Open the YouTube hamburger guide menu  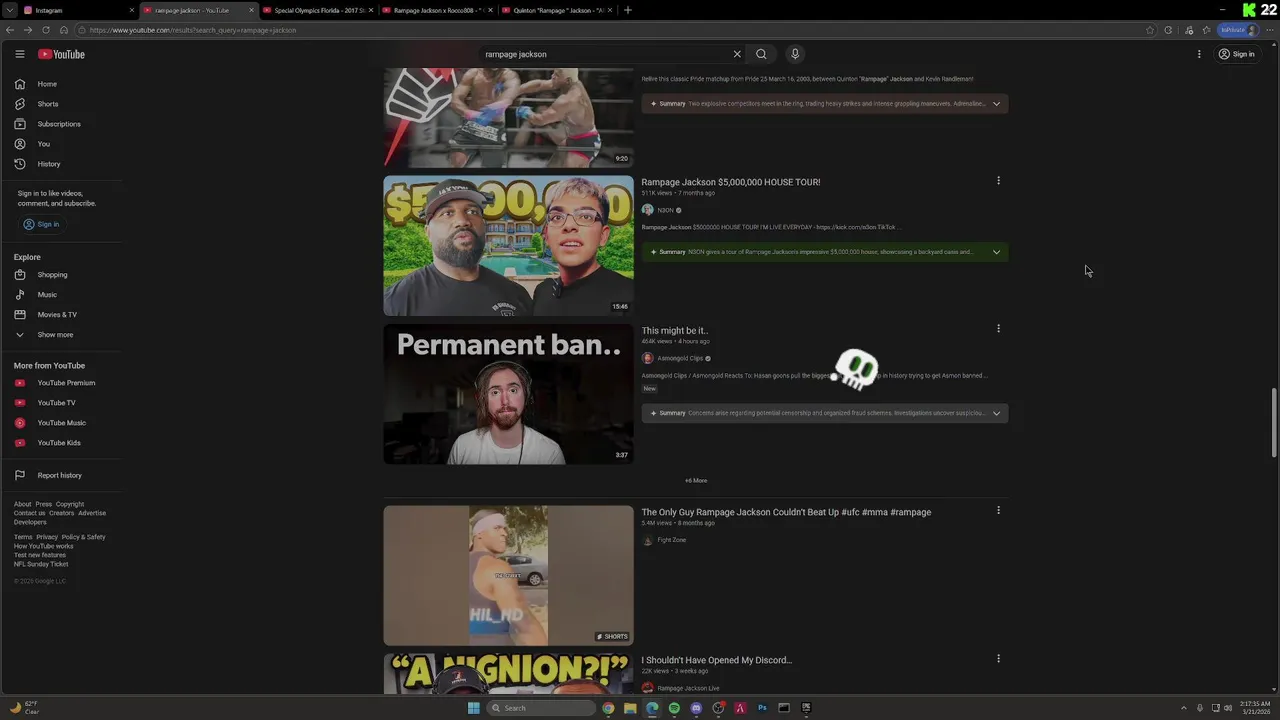coord(19,54)
